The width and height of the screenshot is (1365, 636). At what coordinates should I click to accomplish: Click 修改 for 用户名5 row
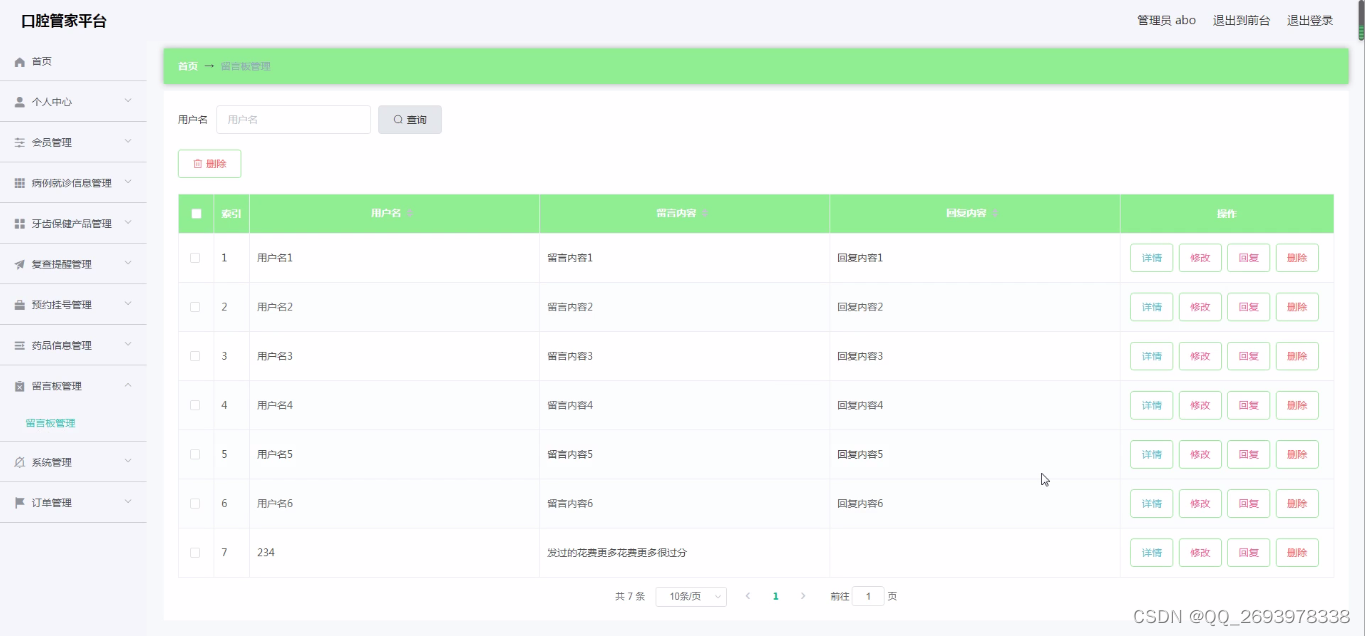(1200, 454)
